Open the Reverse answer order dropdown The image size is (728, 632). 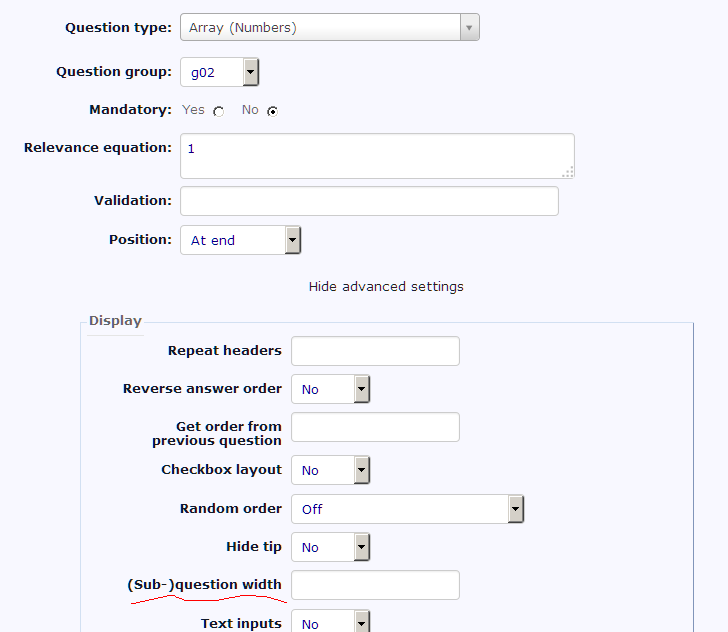330,389
